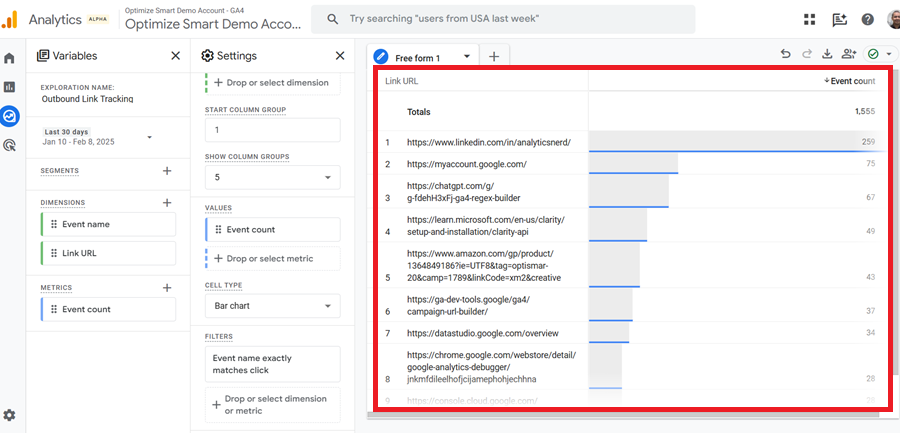
Task: Click the Google Analytics logo
Action: (x=10, y=20)
